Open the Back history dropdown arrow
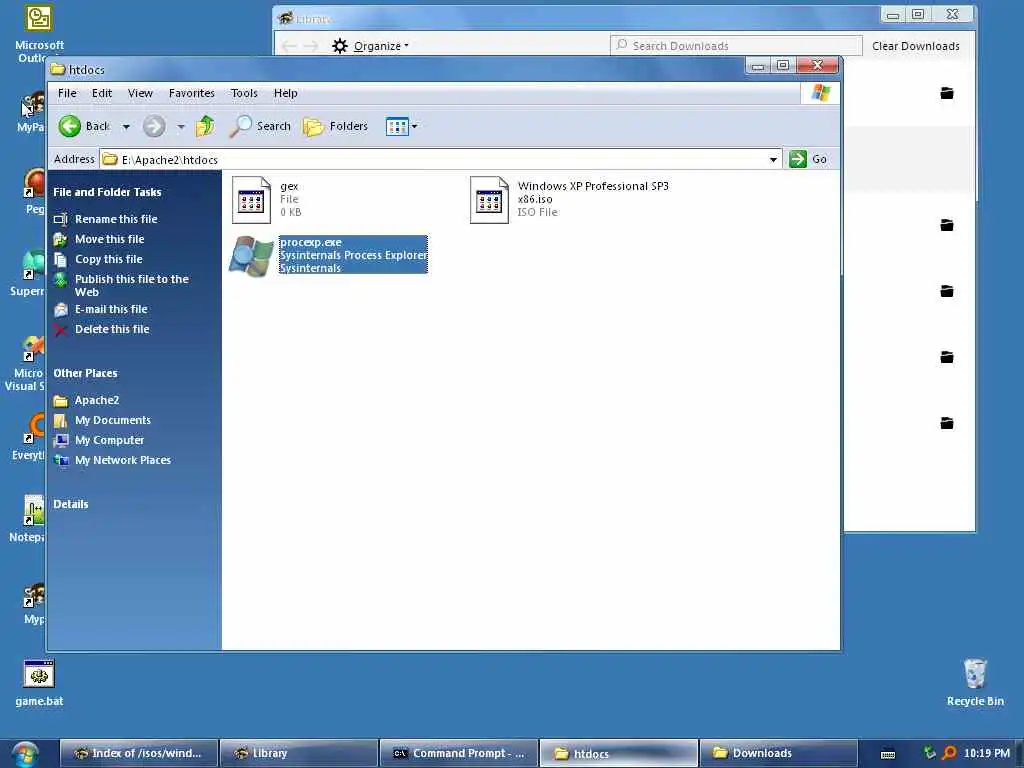This screenshot has height=768, width=1024. click(x=126, y=127)
